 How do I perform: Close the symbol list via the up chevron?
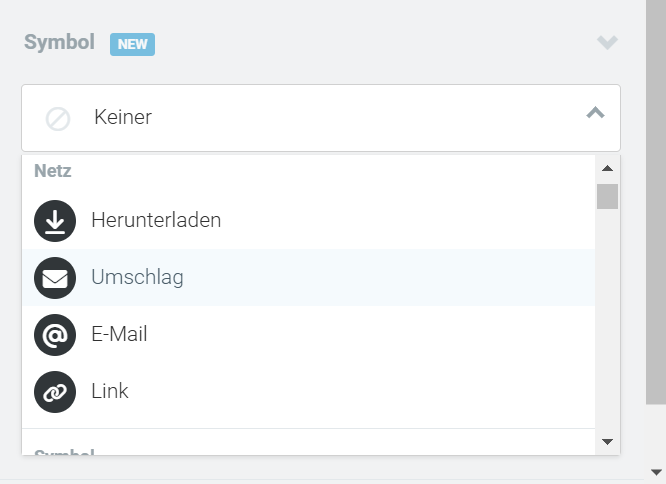point(595,113)
